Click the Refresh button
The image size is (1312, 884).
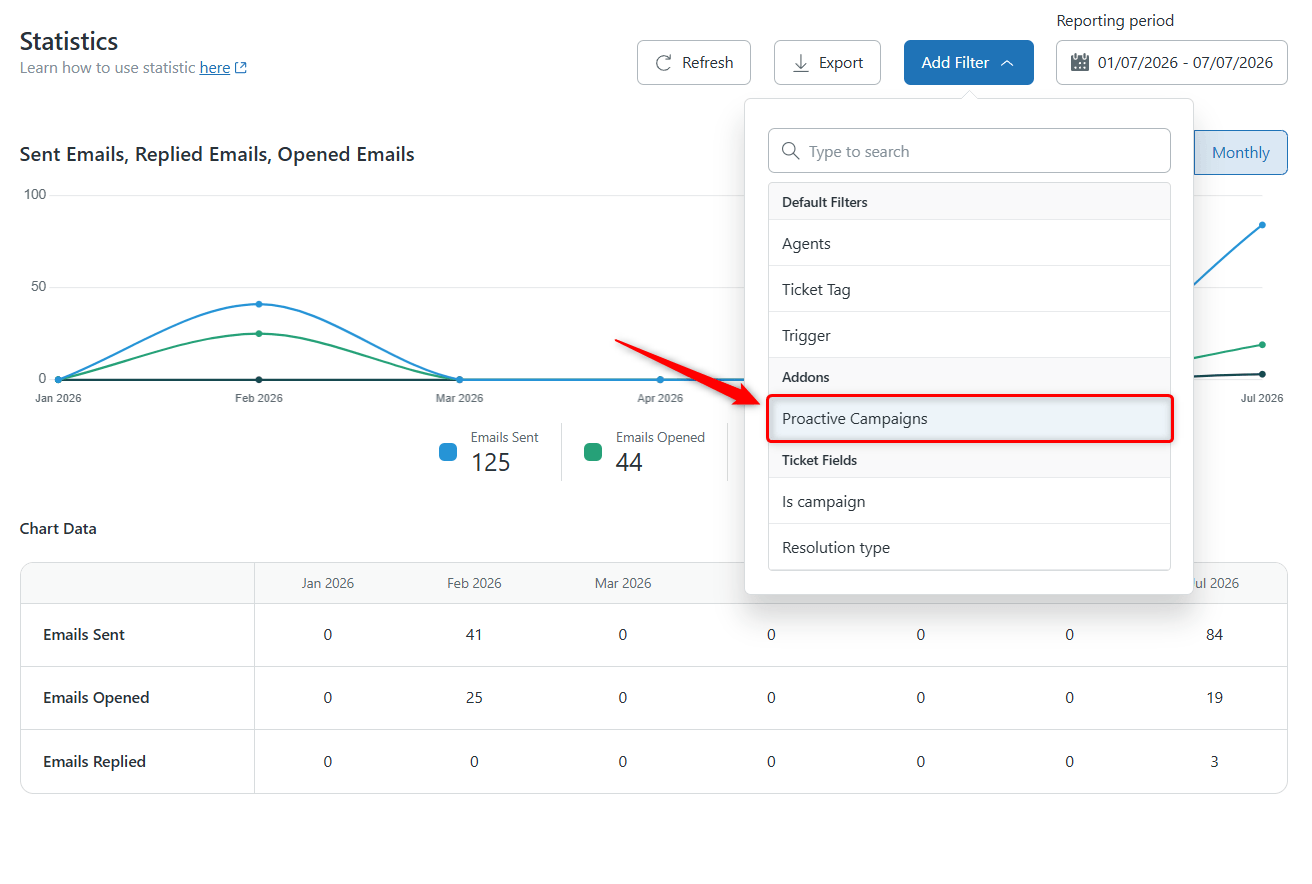pos(694,62)
